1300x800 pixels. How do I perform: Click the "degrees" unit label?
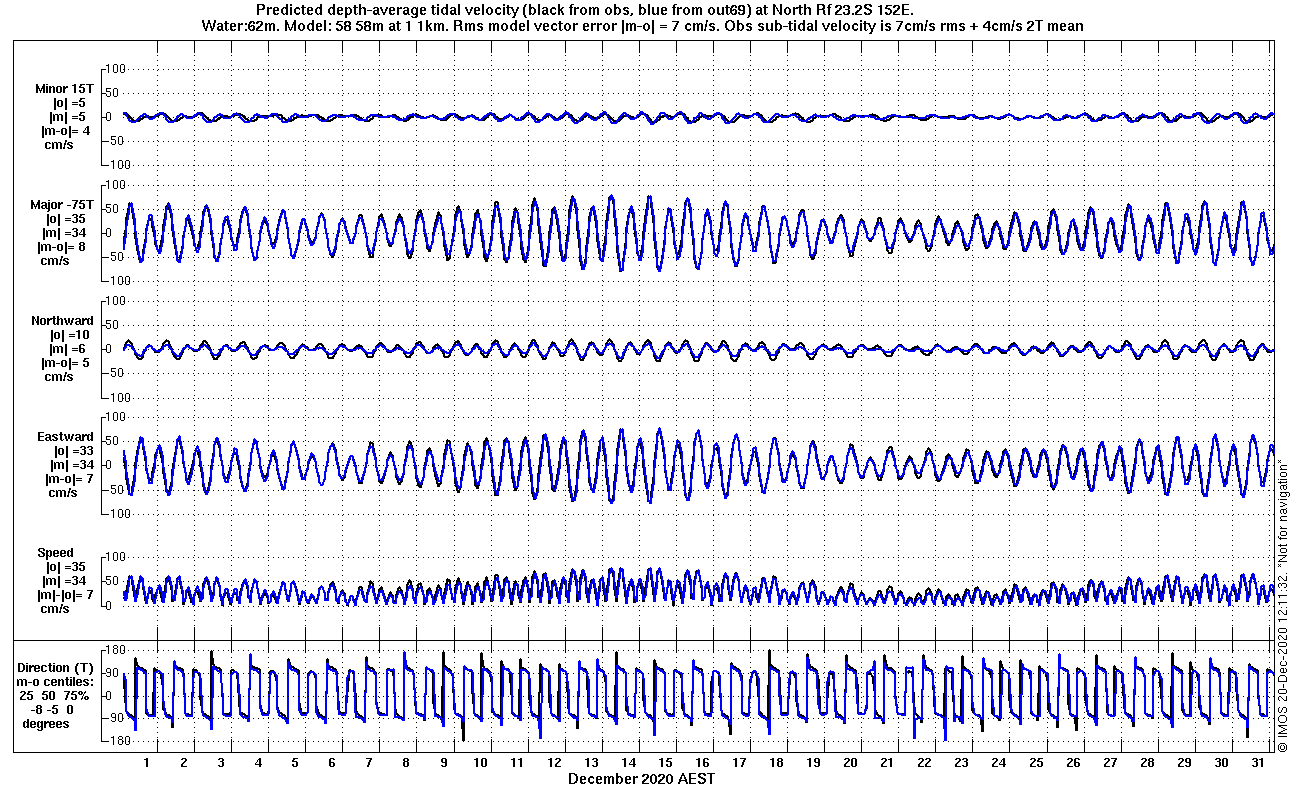46,724
